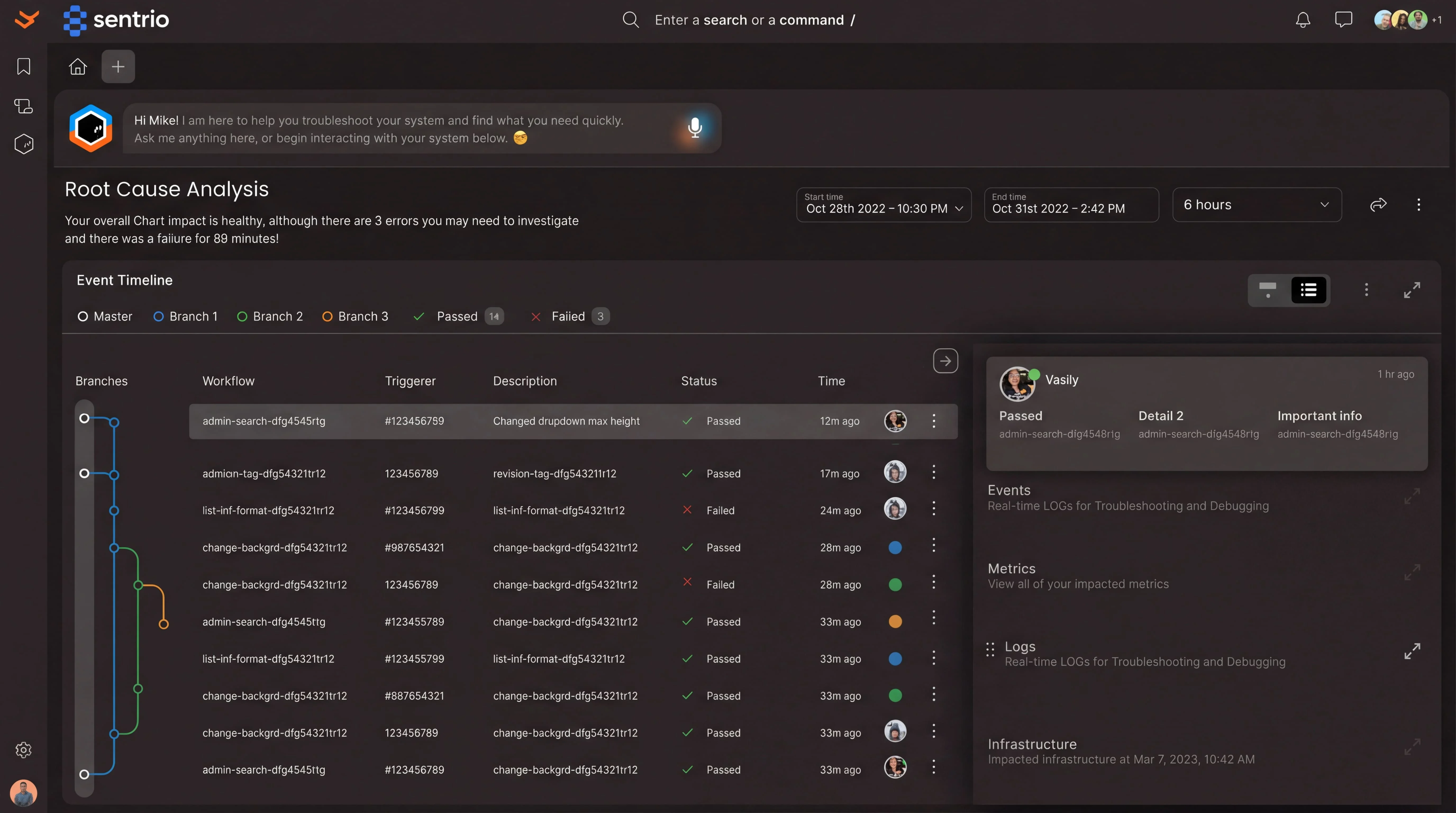Expand the Event Timeline panel fullscreen
This screenshot has height=813, width=1456.
1412,290
